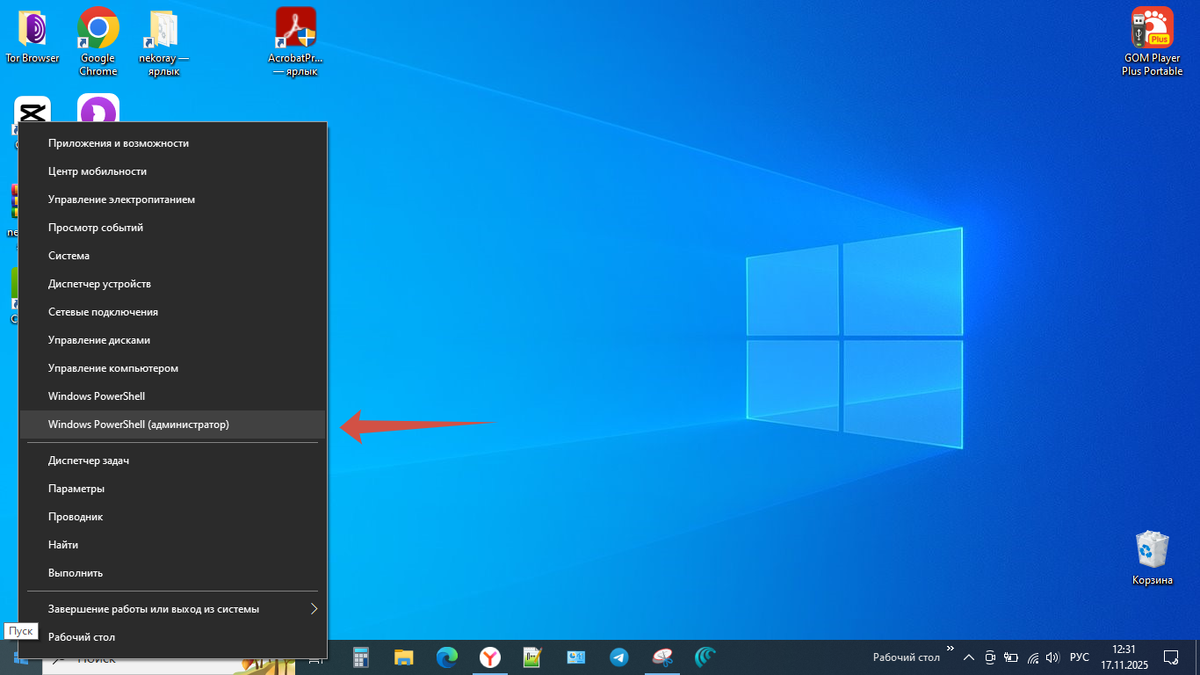Open Calculator from the taskbar
This screenshot has height=675, width=1200.
click(x=360, y=657)
